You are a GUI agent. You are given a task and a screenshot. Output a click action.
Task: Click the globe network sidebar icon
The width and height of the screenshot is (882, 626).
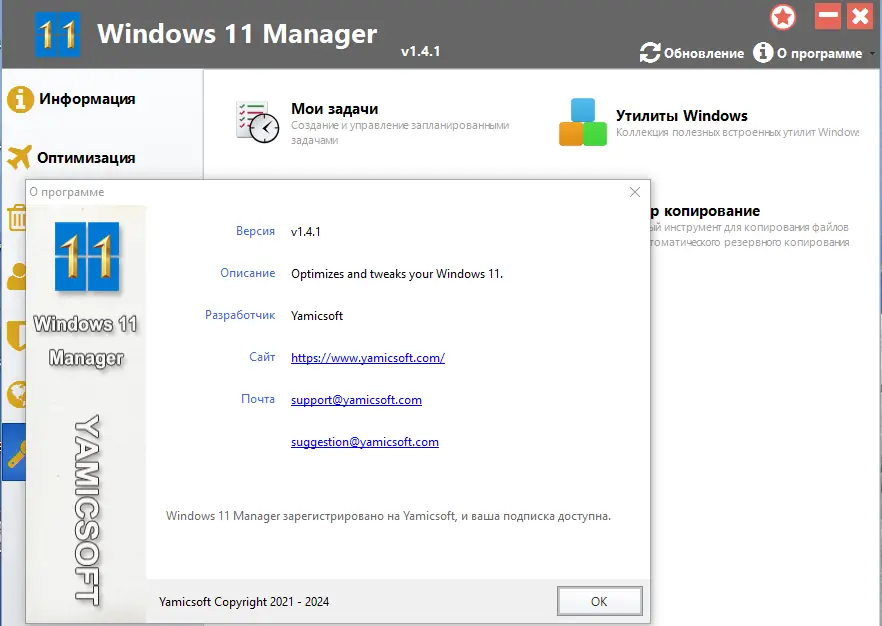17,394
